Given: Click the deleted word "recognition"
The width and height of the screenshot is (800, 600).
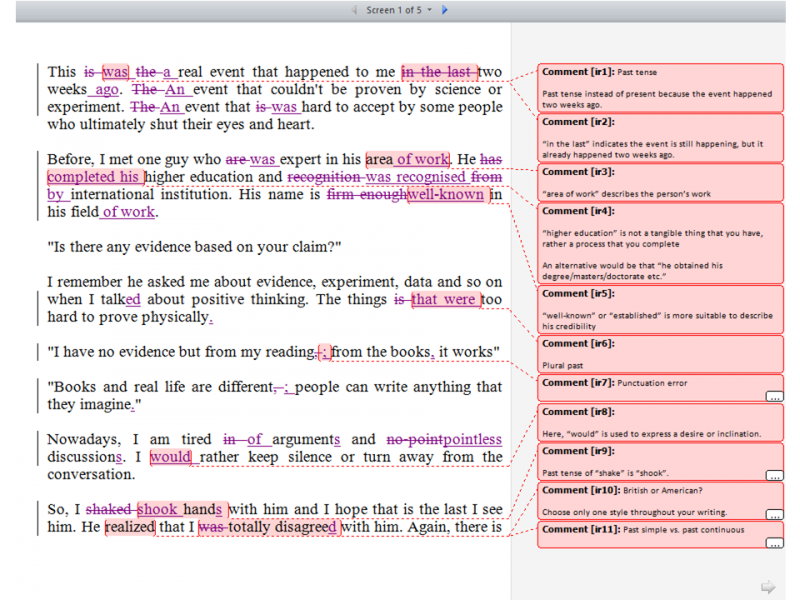Looking at the screenshot, I should [x=324, y=177].
